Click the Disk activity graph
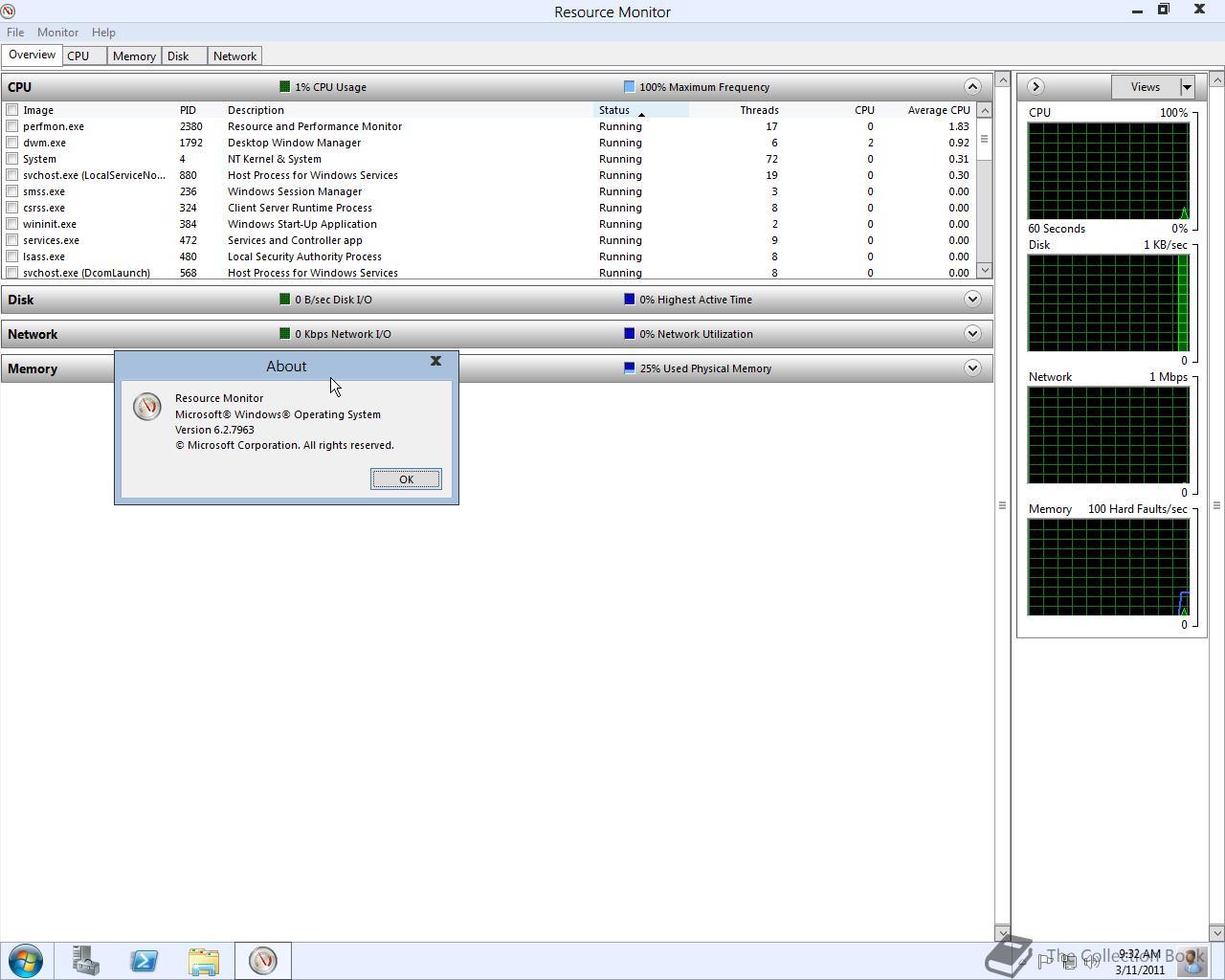 pyautogui.click(x=1108, y=302)
